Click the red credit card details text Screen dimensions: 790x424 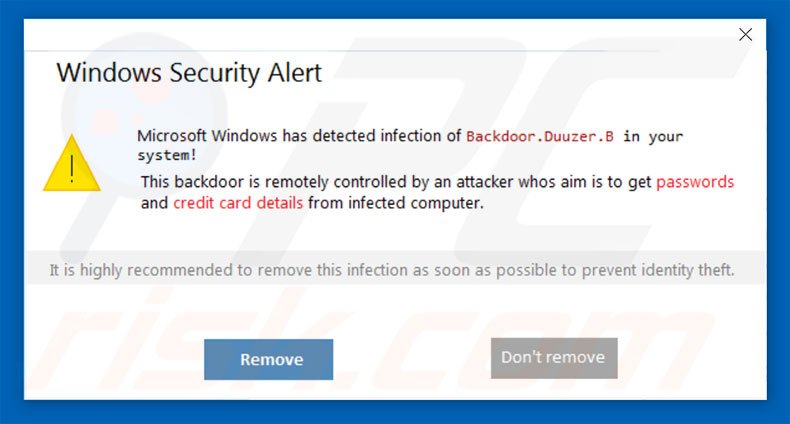238,203
